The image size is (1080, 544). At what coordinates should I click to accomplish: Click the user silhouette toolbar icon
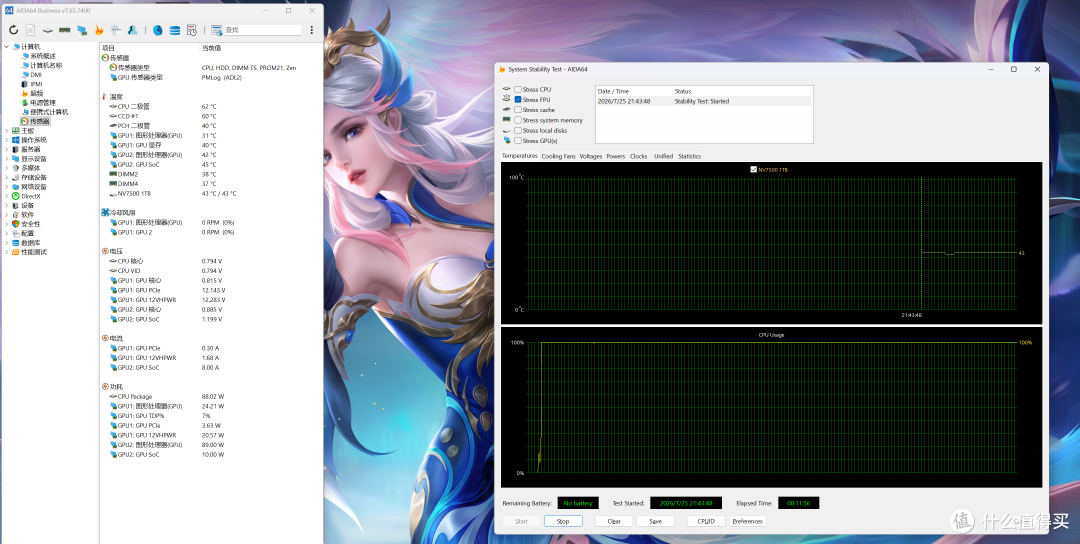(x=133, y=30)
